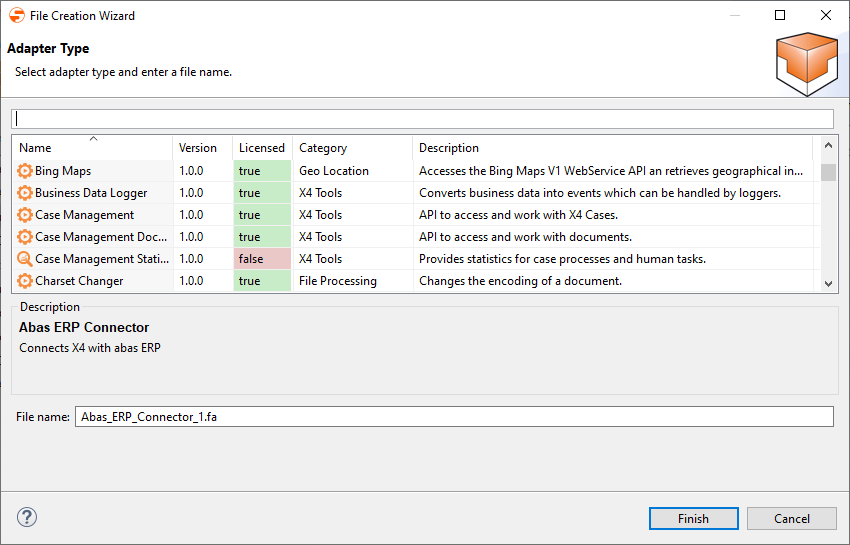Click the Bing Maps adapter icon
This screenshot has width=850, height=545.
[x=25, y=171]
